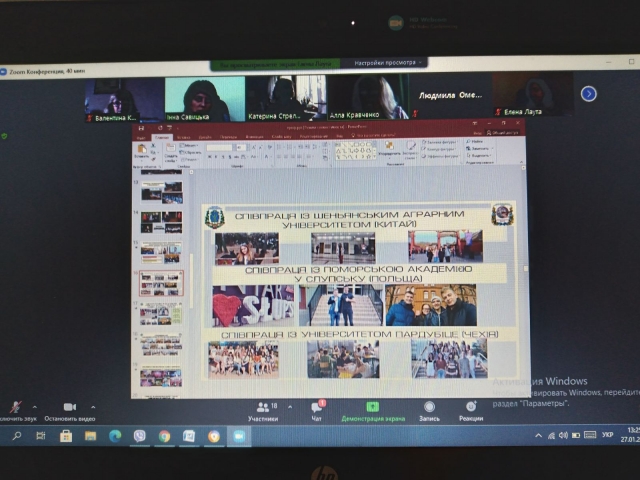Viewport: 640px width, 480px height.
Task: Select slide 18 thumbnail
Action: tap(161, 345)
